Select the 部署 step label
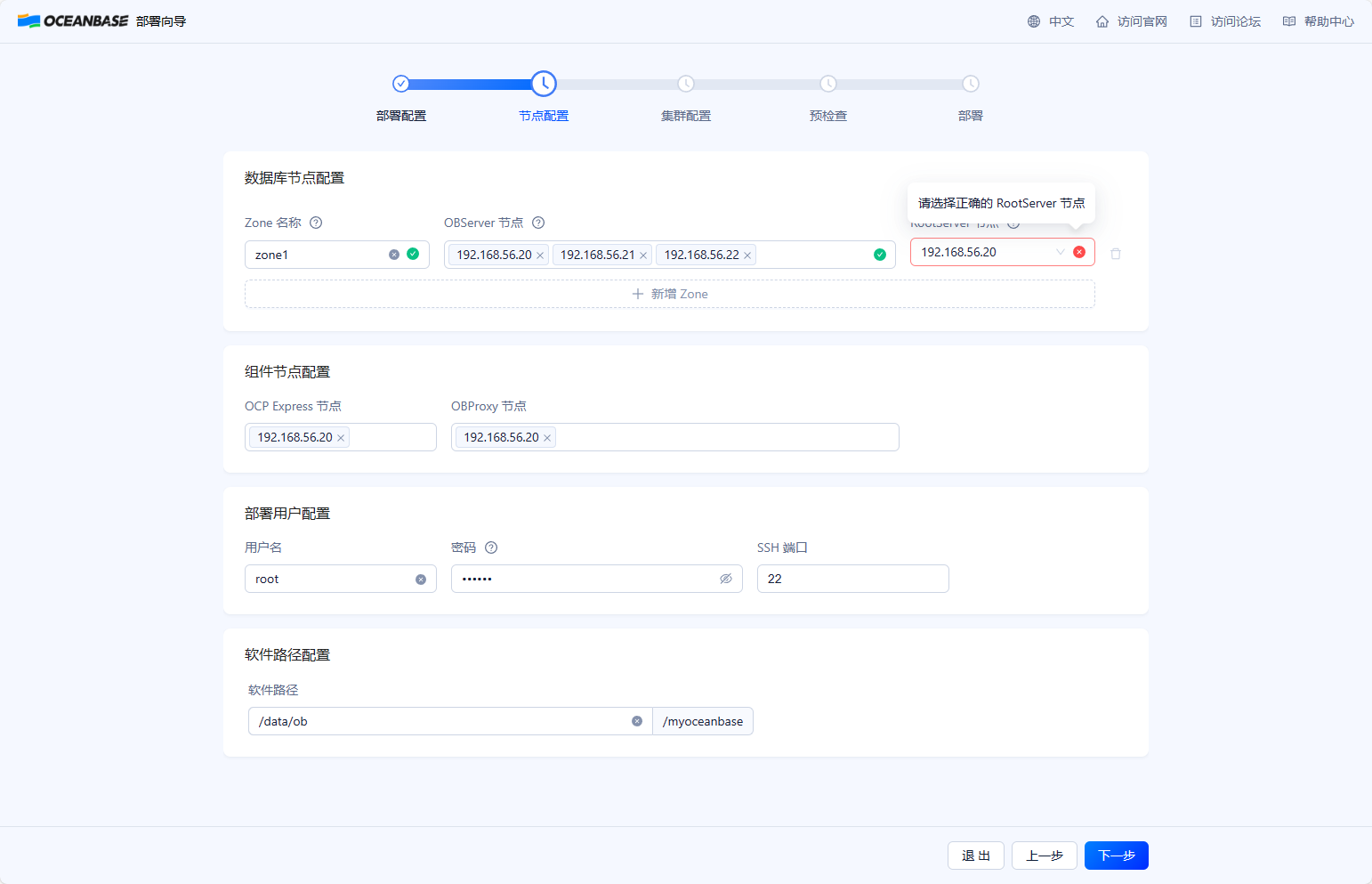The height and width of the screenshot is (884, 1372). pyautogui.click(x=971, y=116)
